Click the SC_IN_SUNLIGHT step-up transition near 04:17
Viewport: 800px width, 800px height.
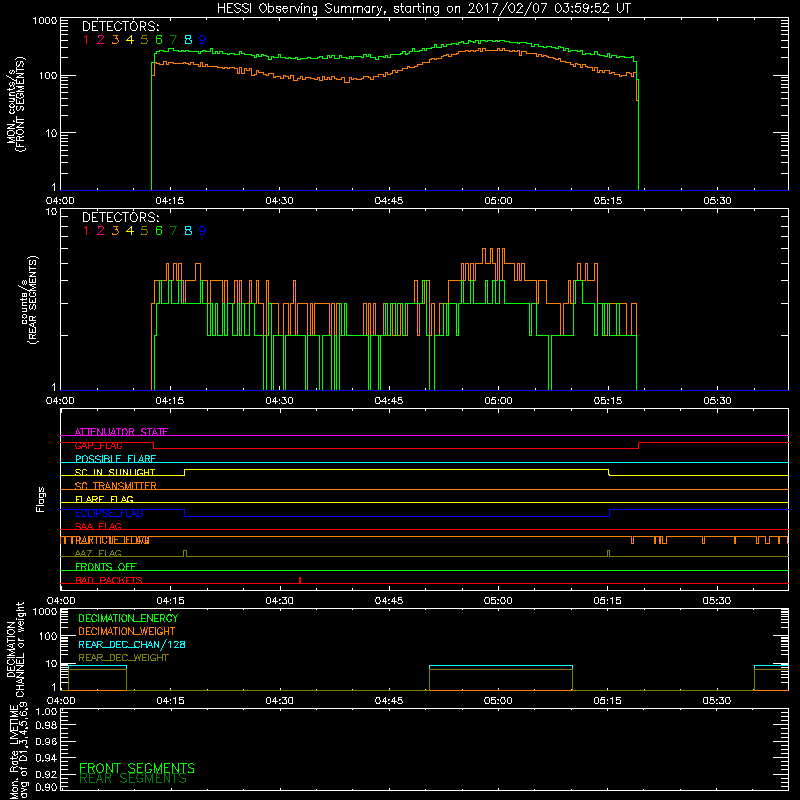click(x=185, y=472)
